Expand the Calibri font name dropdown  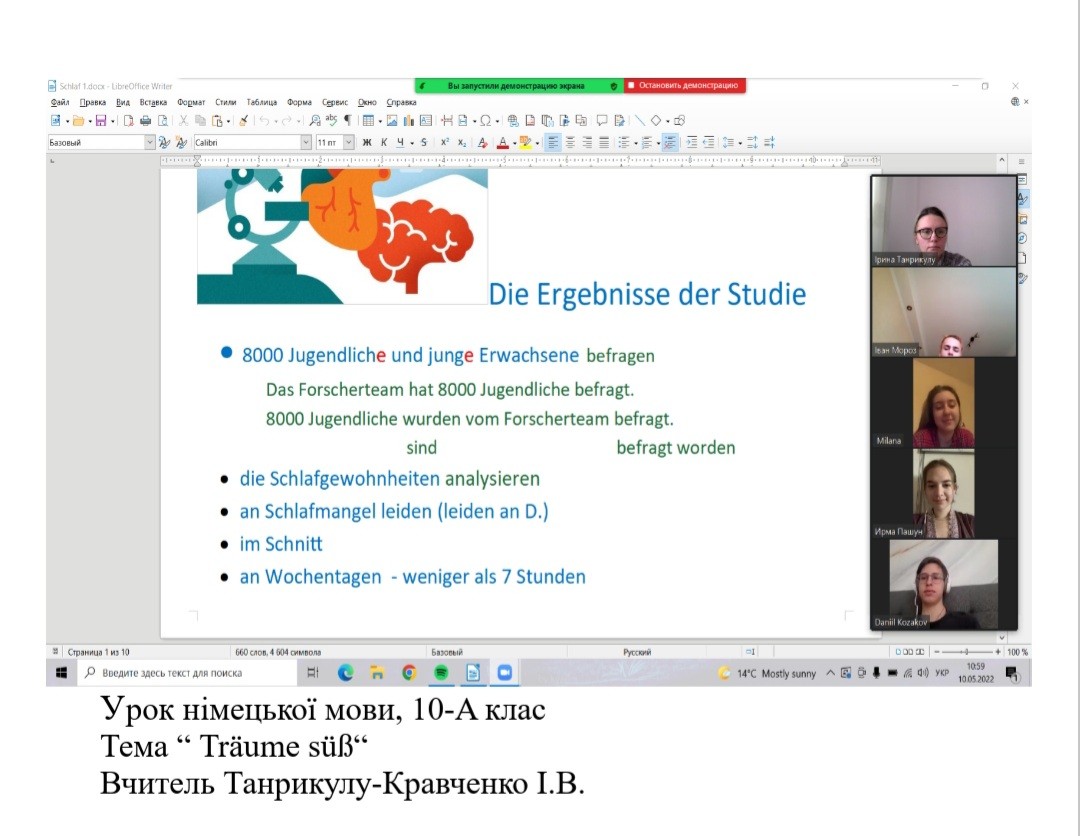point(306,143)
